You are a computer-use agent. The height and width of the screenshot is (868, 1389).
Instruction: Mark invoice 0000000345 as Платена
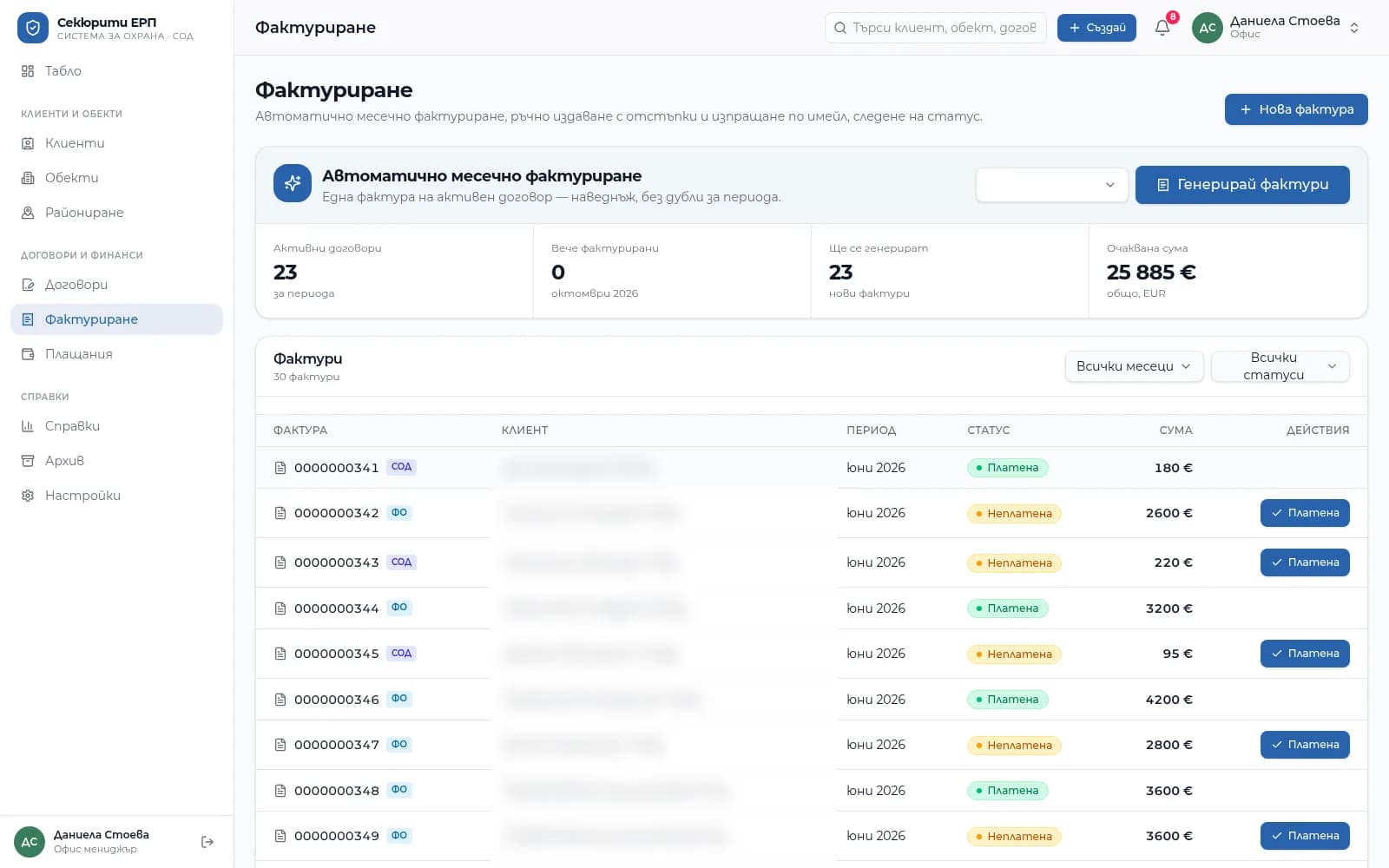1305,654
